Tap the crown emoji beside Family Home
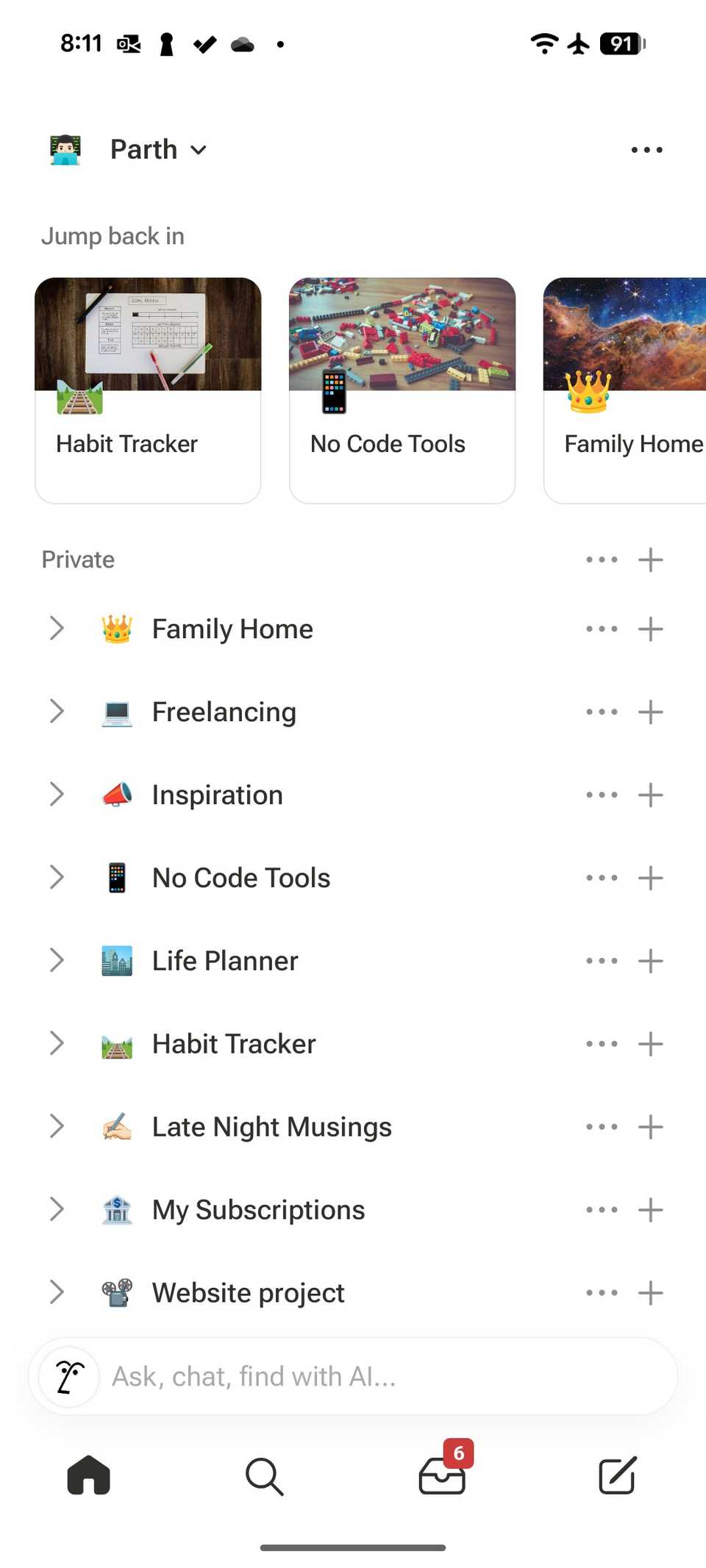 [x=116, y=629]
